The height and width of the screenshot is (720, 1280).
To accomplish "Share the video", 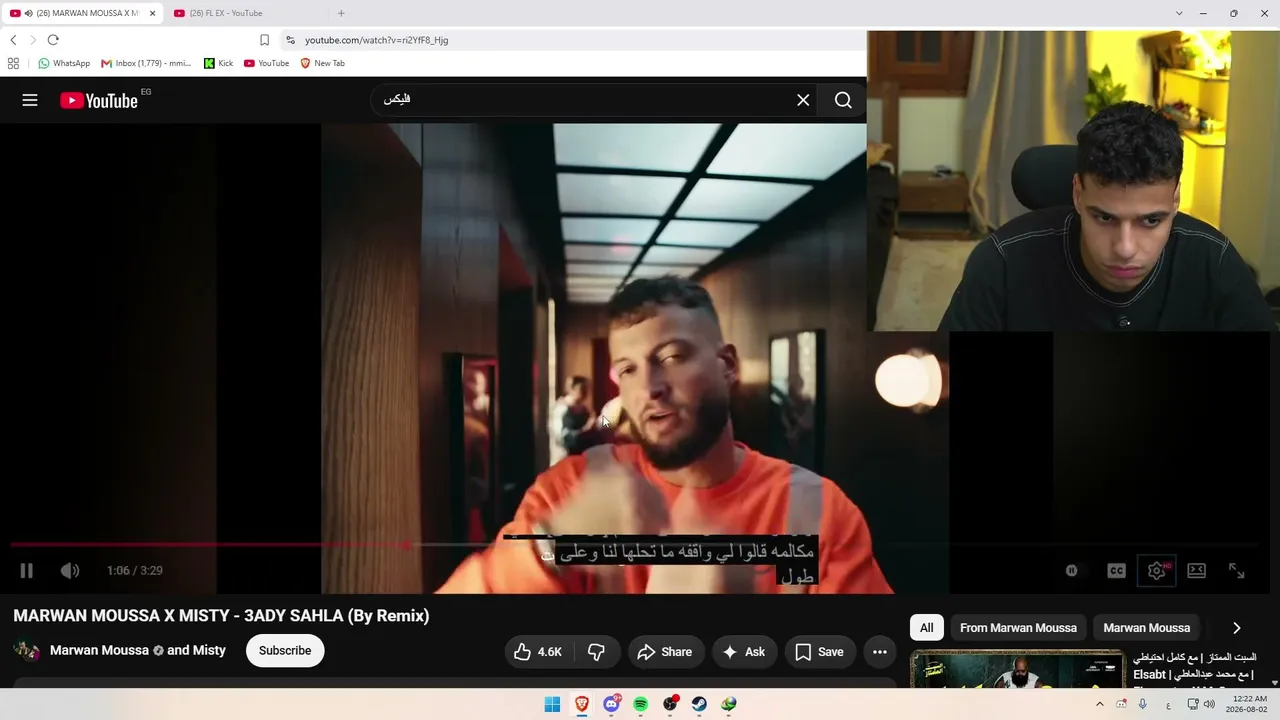I will pos(665,652).
